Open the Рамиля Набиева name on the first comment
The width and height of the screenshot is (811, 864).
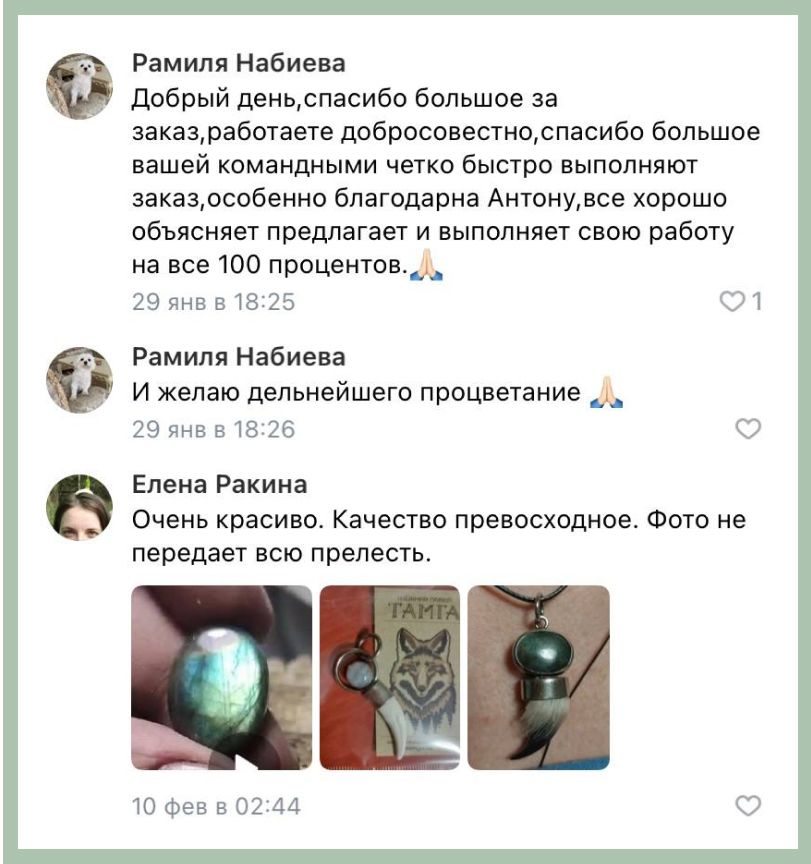click(239, 63)
